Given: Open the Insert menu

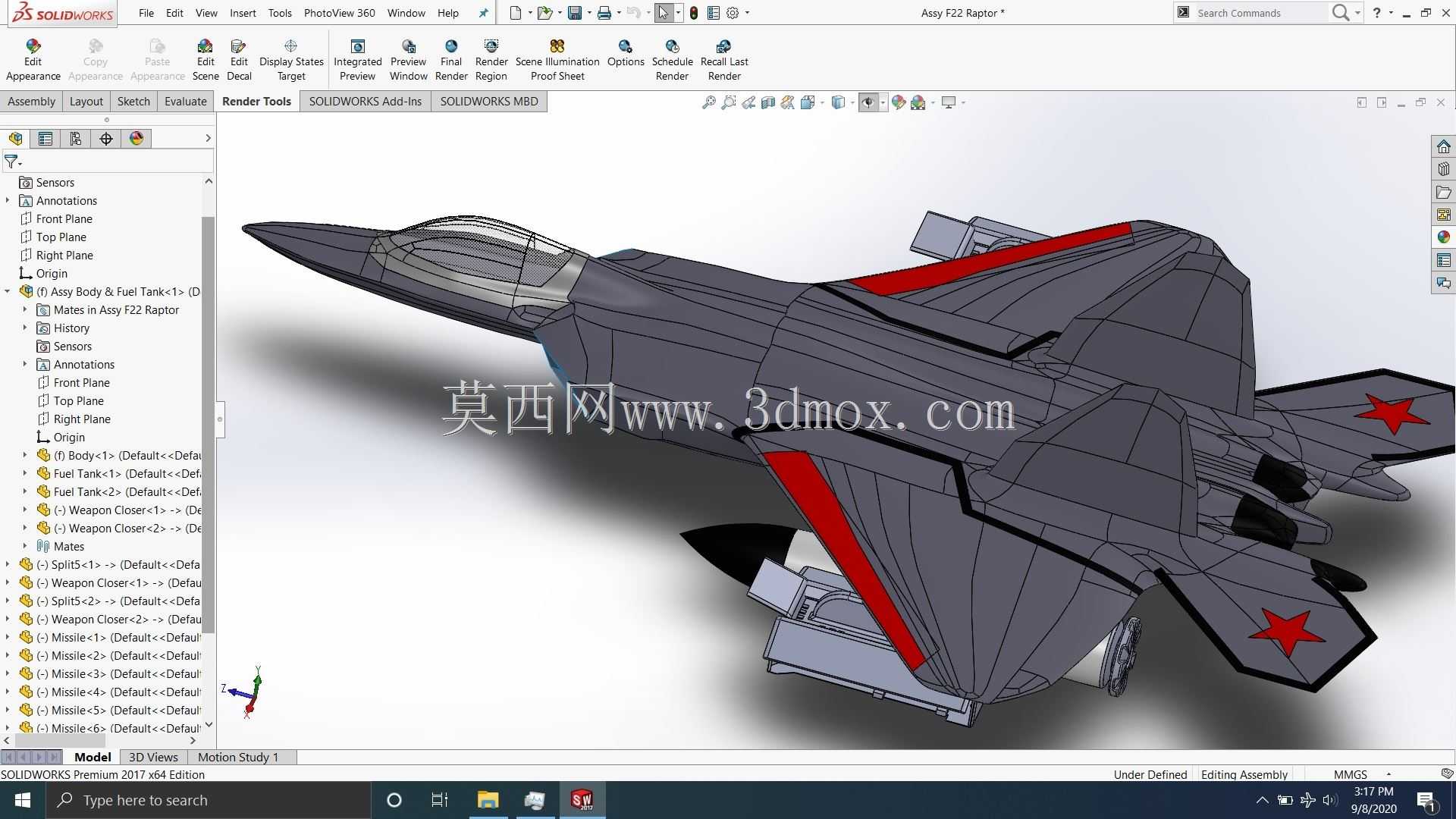Looking at the screenshot, I should pyautogui.click(x=243, y=13).
